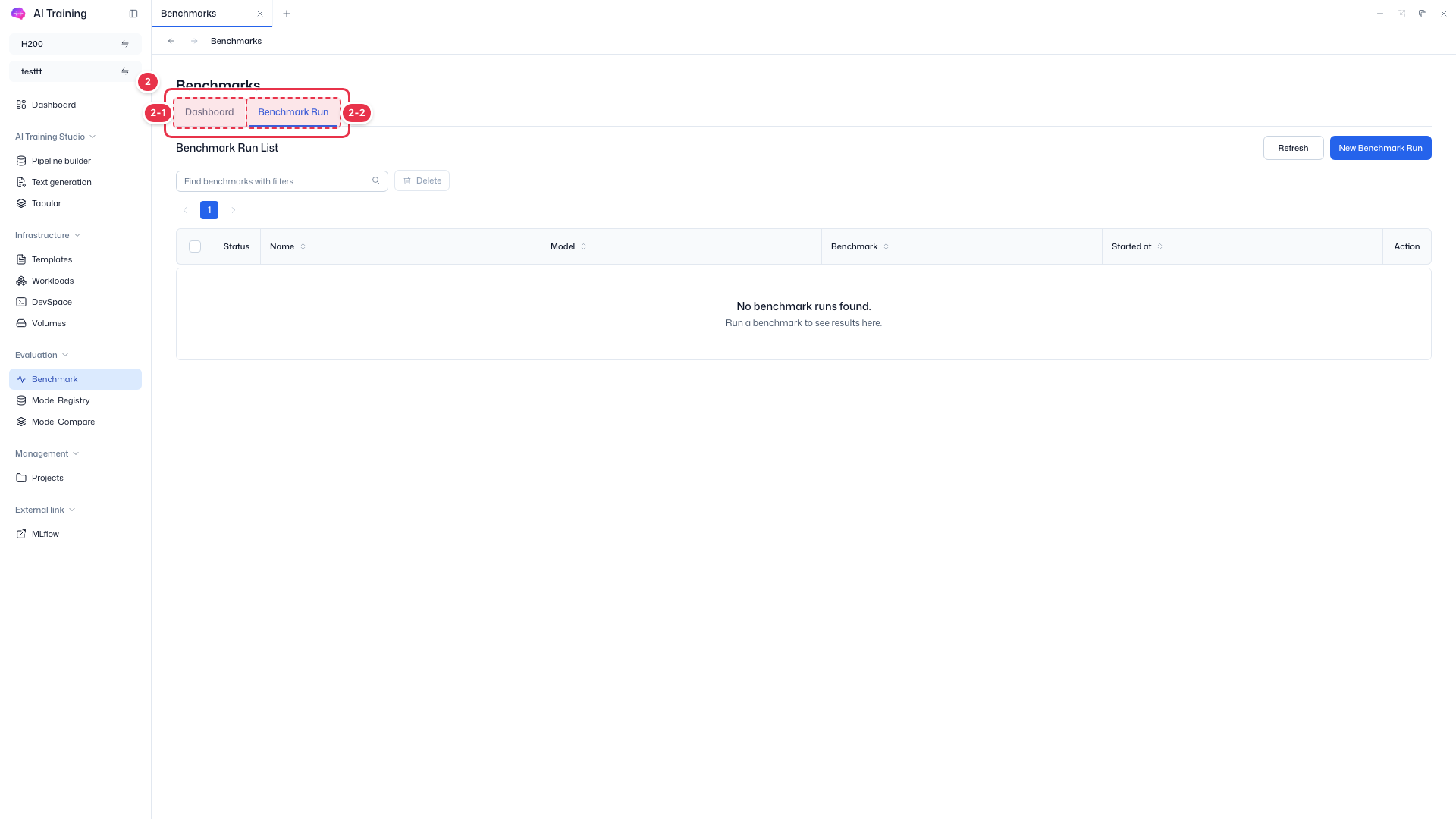Switch to the Dashboard tab in Benchmarks
The image size is (1456, 819).
point(209,112)
